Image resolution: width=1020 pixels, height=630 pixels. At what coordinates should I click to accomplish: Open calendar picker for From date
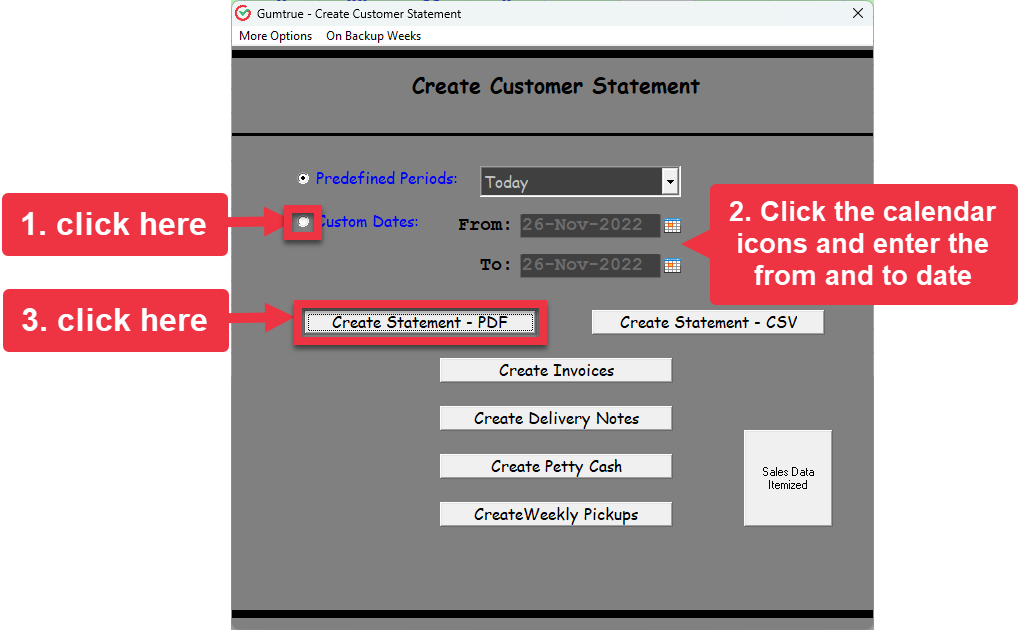(672, 225)
